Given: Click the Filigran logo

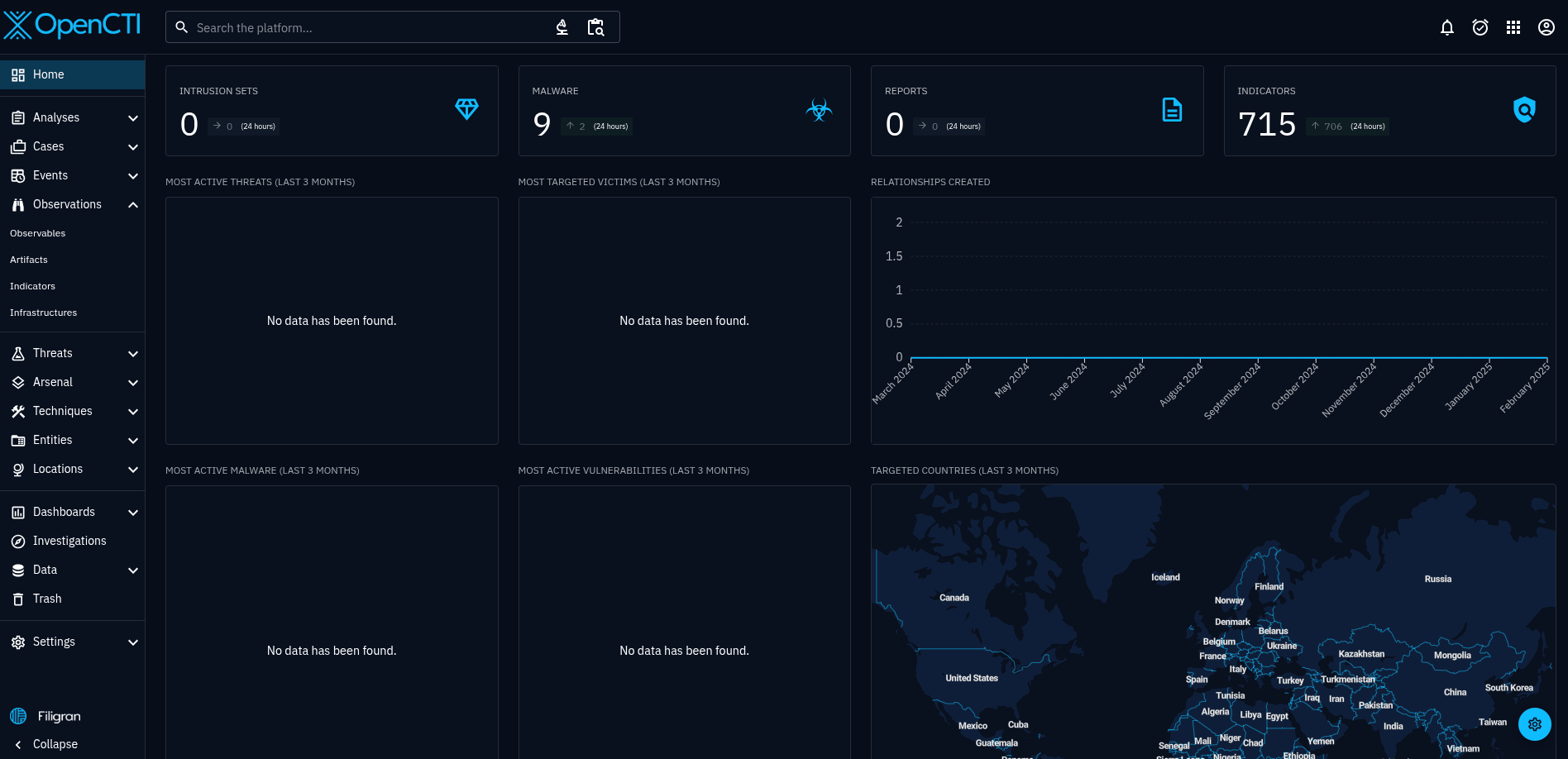Looking at the screenshot, I should 45,716.
